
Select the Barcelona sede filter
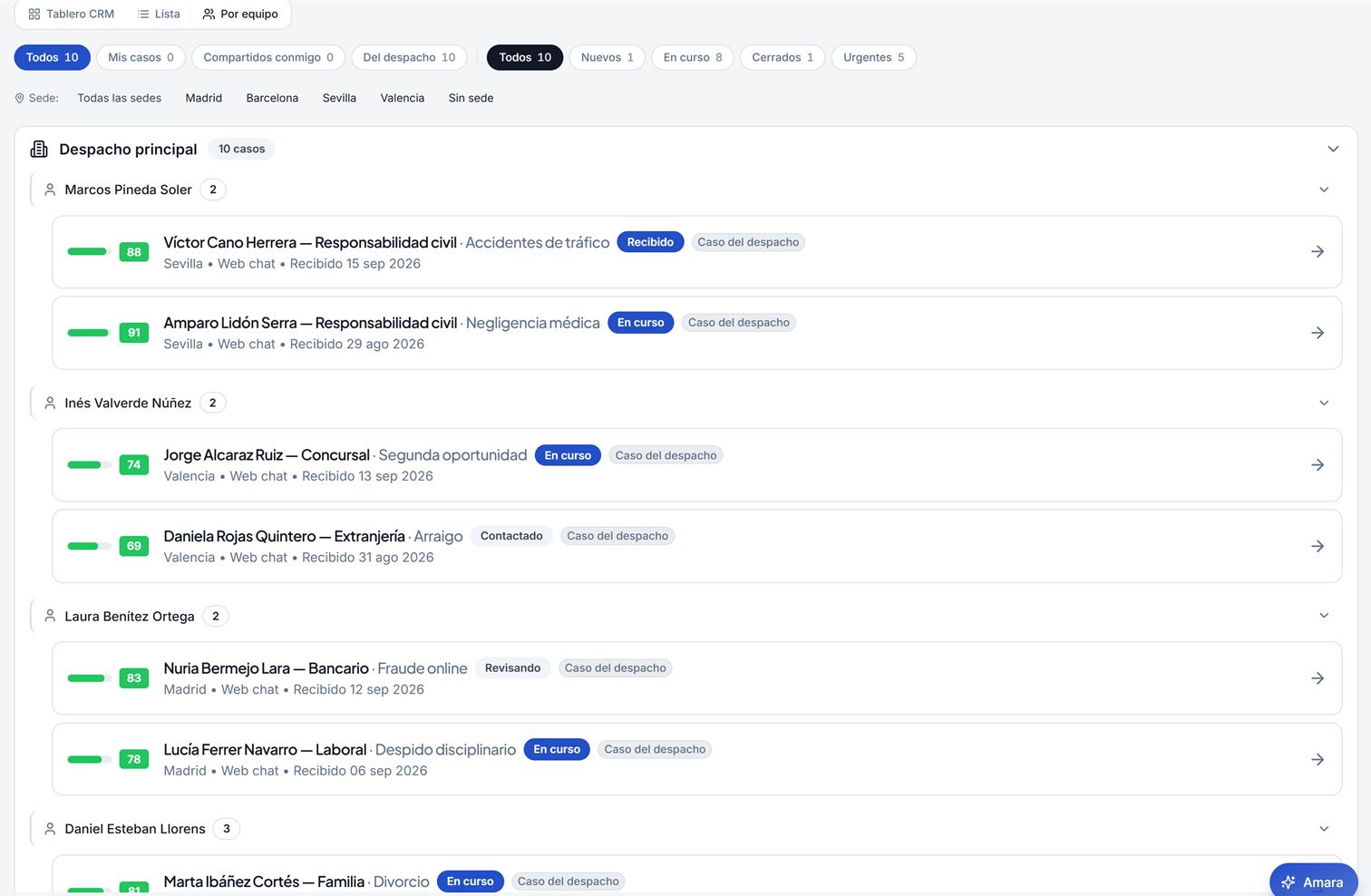click(272, 98)
